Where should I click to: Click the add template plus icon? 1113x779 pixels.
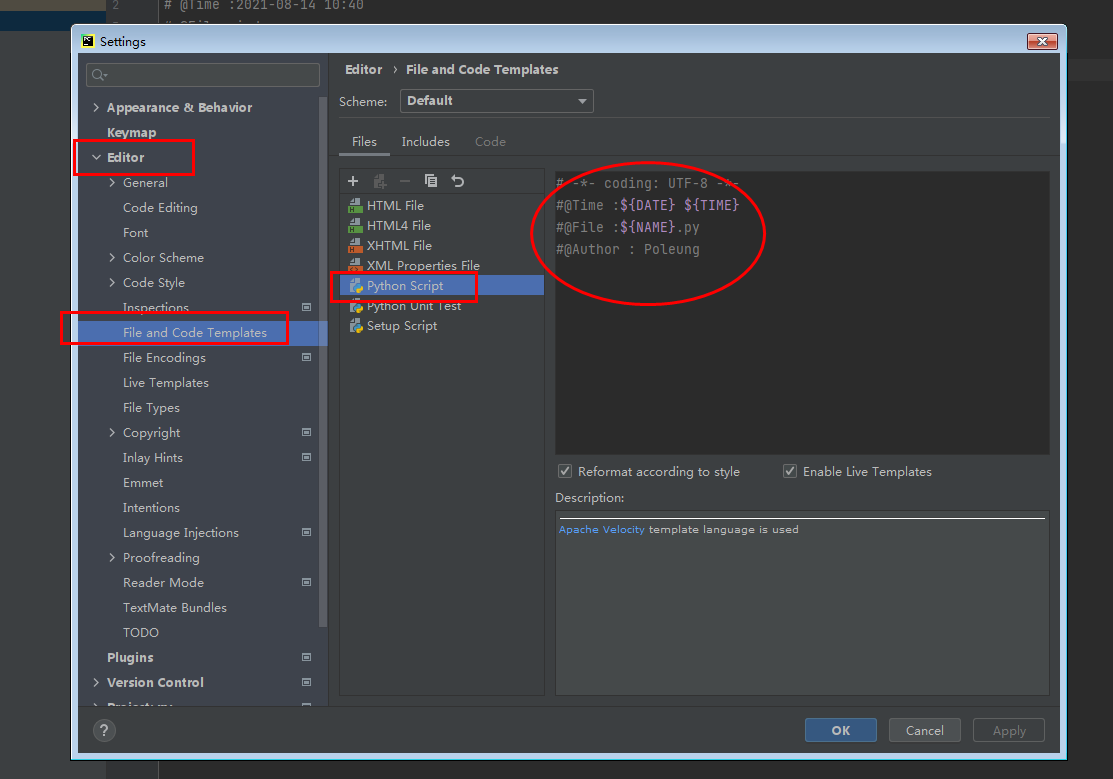tap(353, 181)
